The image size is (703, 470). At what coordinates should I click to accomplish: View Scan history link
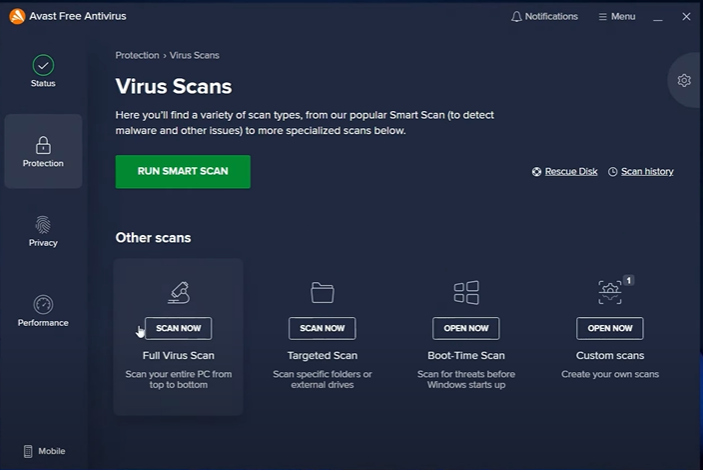[647, 171]
